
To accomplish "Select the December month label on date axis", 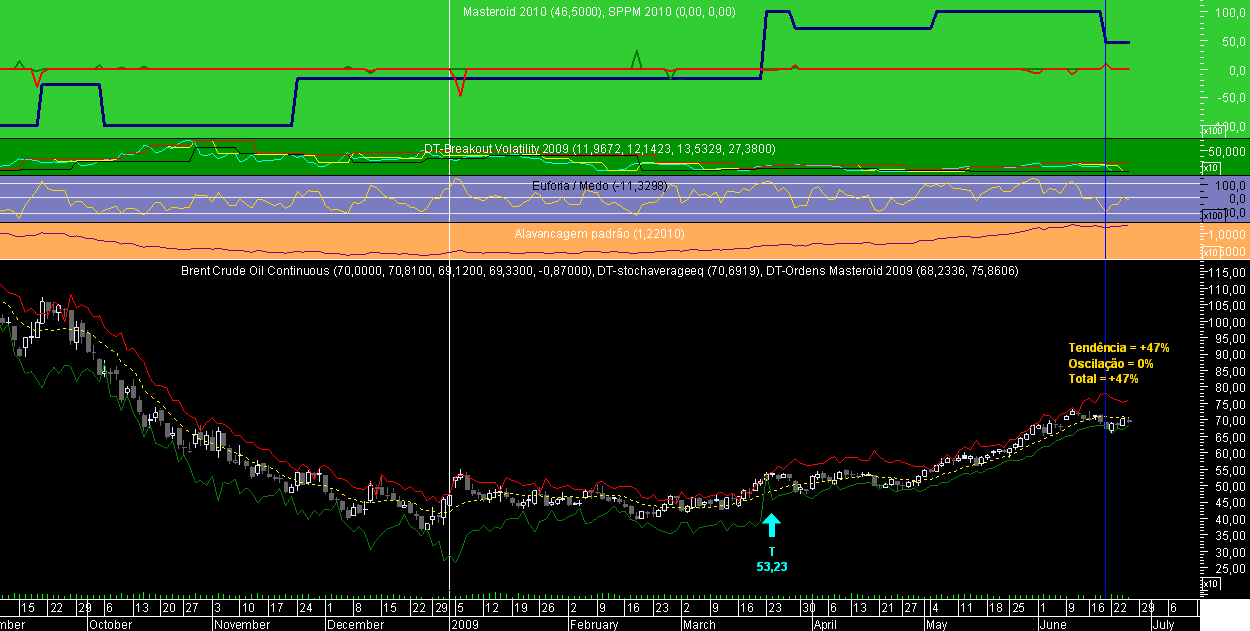I will [x=355, y=624].
